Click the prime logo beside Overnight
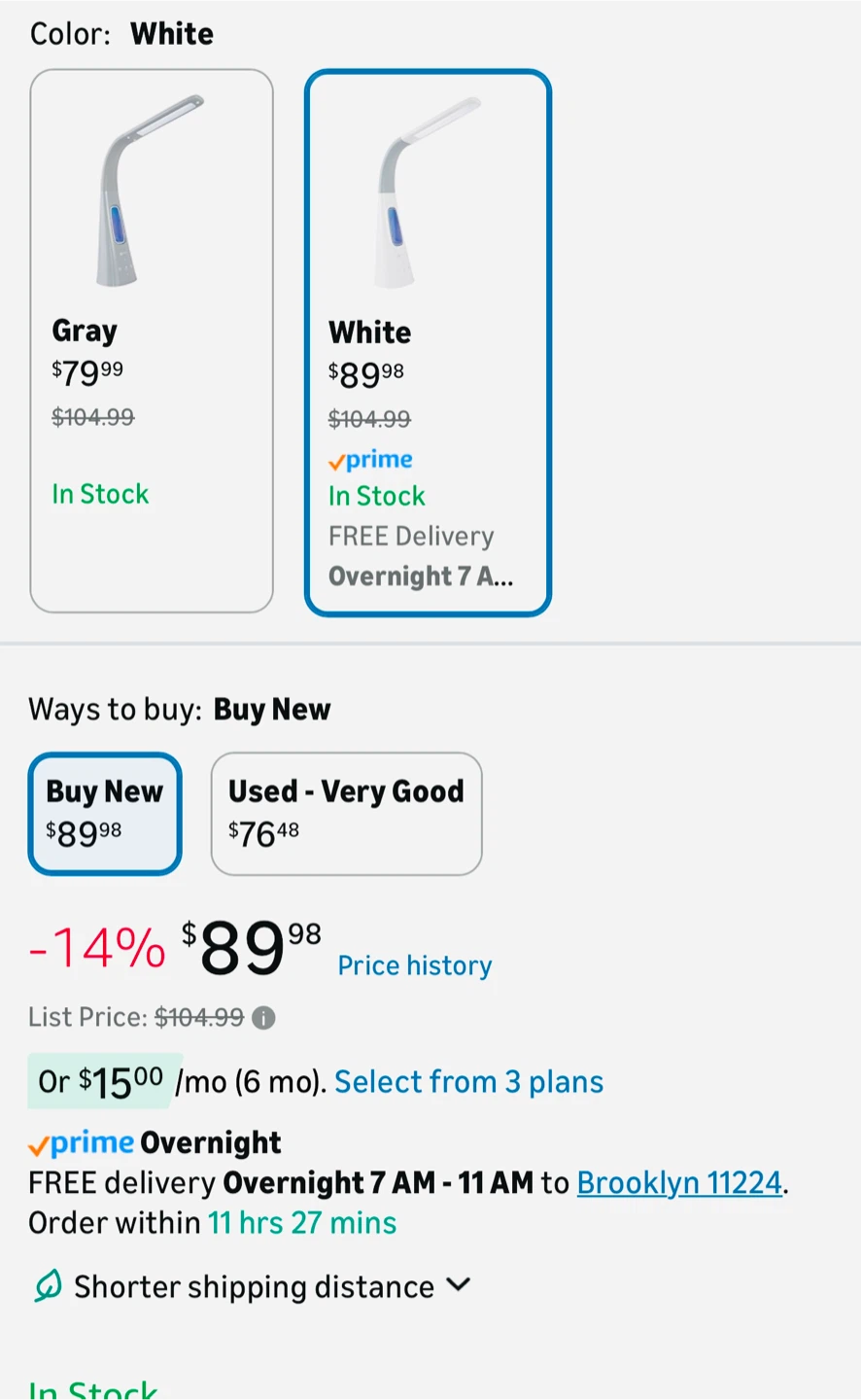861x1400 pixels. 82,1143
